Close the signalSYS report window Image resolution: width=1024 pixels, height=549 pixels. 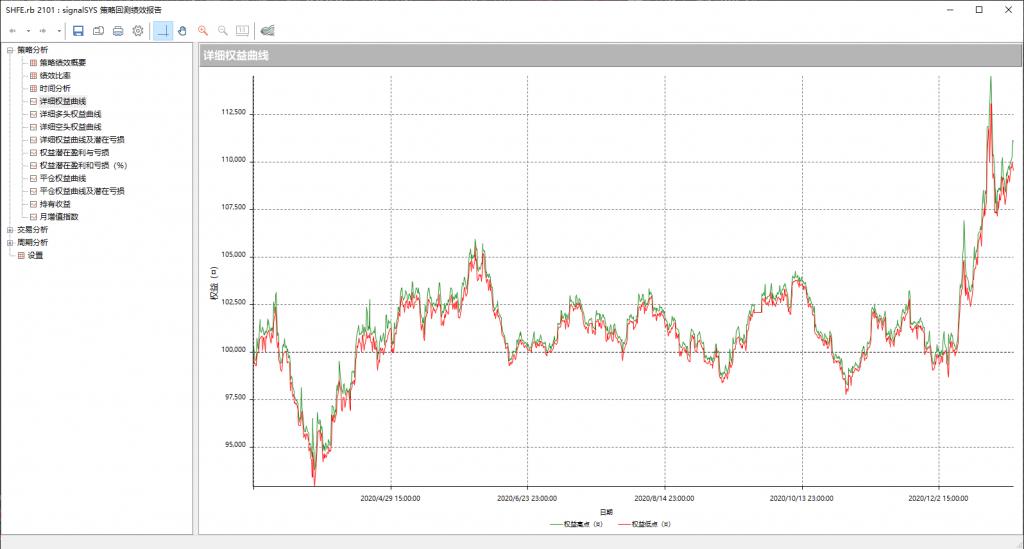(1008, 10)
